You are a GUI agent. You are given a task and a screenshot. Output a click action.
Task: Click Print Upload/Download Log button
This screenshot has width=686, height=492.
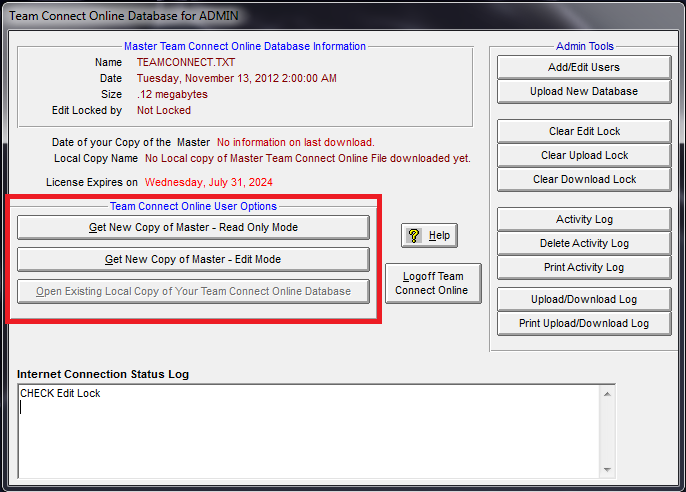[584, 323]
